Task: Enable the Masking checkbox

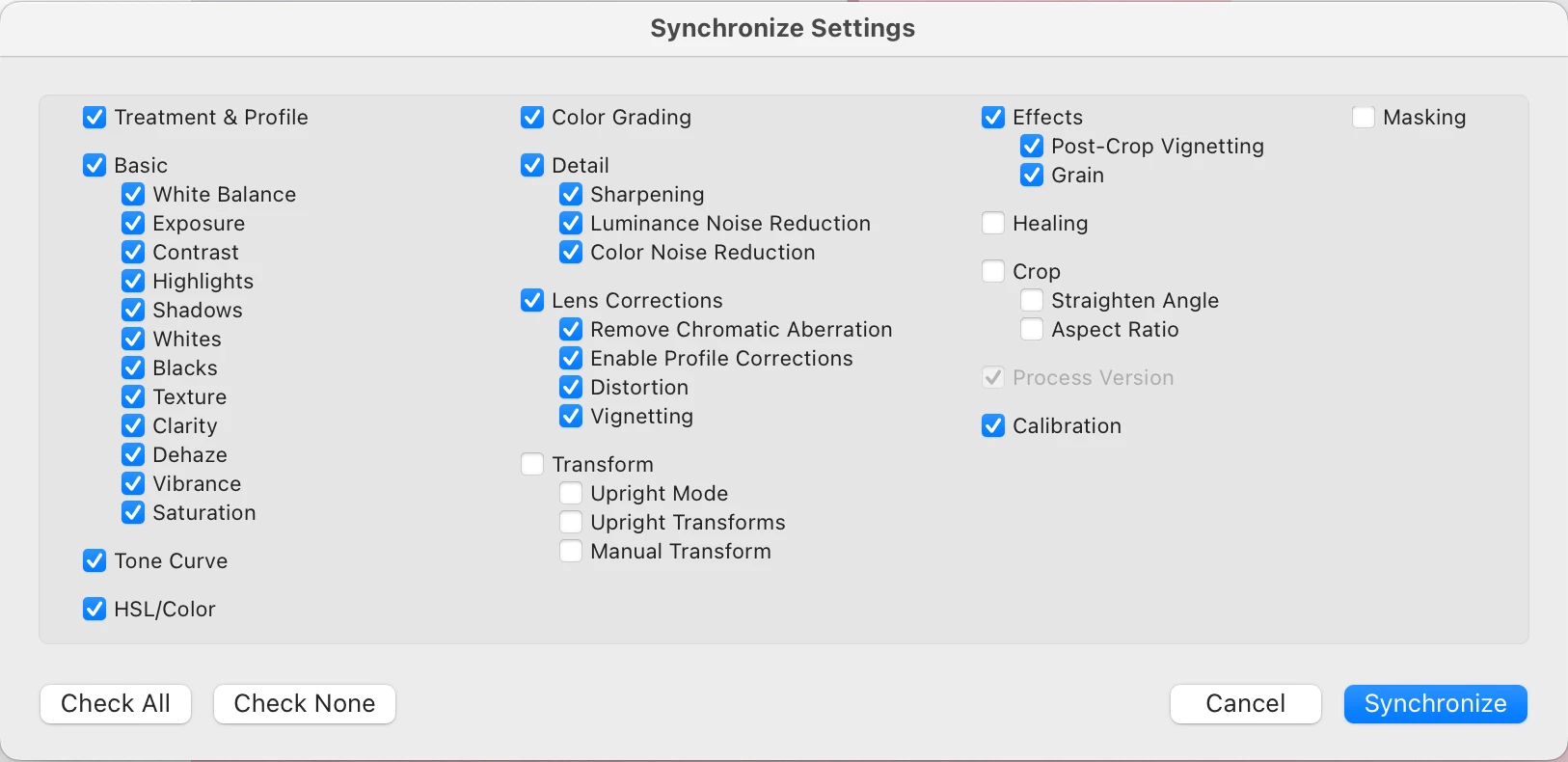Action: (x=1364, y=118)
